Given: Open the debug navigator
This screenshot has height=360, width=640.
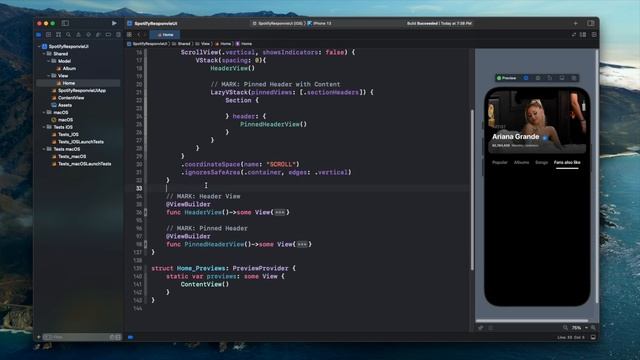Looking at the screenshot, I should [98, 35].
